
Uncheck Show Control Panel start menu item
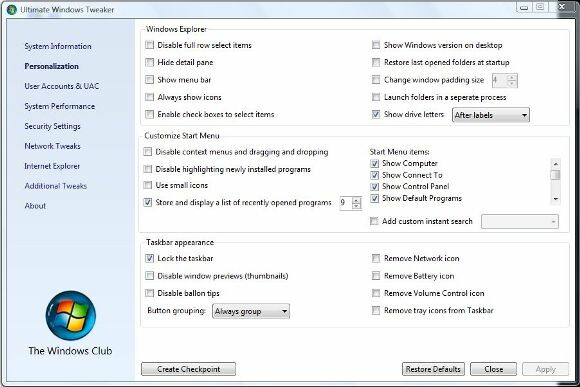[x=375, y=186]
